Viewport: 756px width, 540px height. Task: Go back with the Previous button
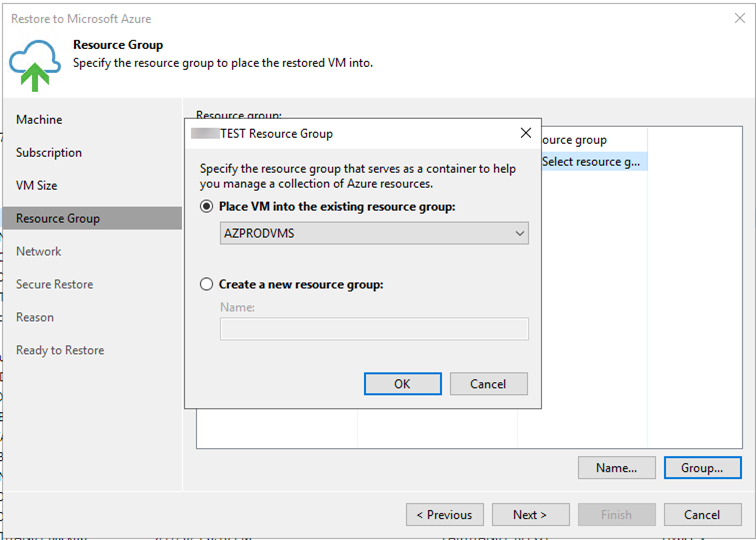(445, 514)
